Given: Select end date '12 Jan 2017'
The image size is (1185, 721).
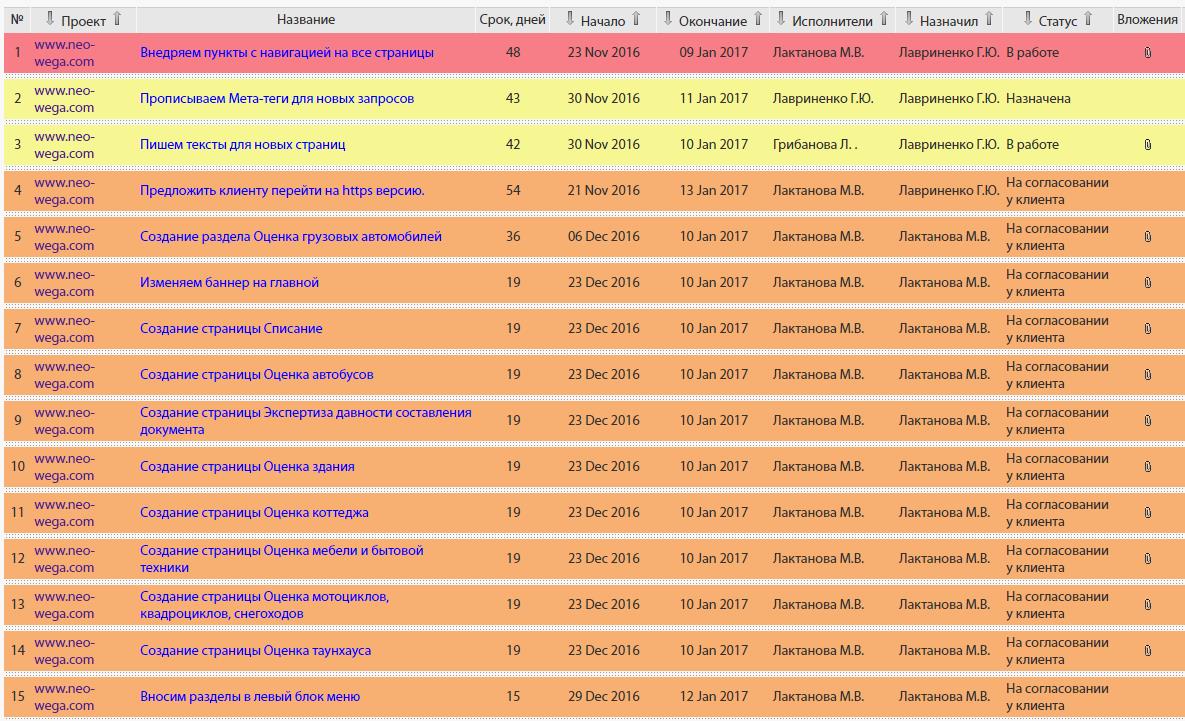Looking at the screenshot, I should (x=713, y=697).
